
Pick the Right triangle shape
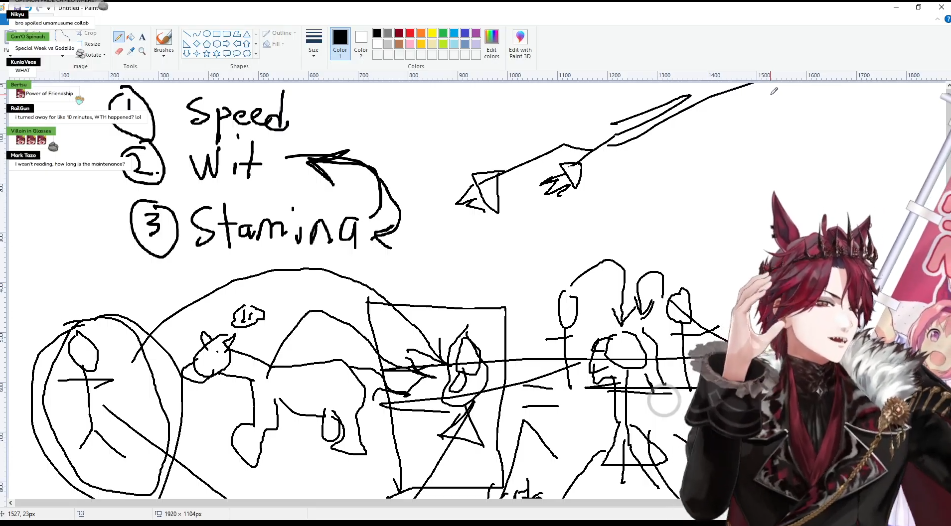click(x=187, y=44)
